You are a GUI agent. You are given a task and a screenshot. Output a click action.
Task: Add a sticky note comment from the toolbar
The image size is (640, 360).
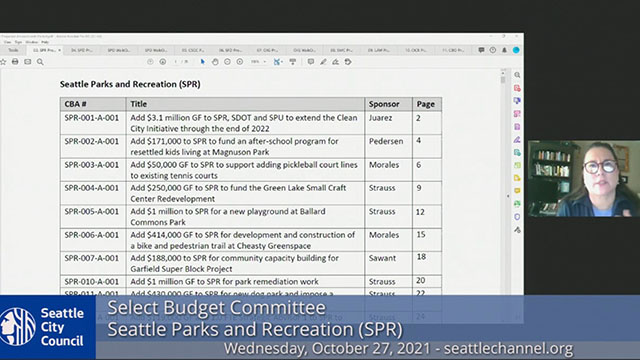click(x=311, y=62)
